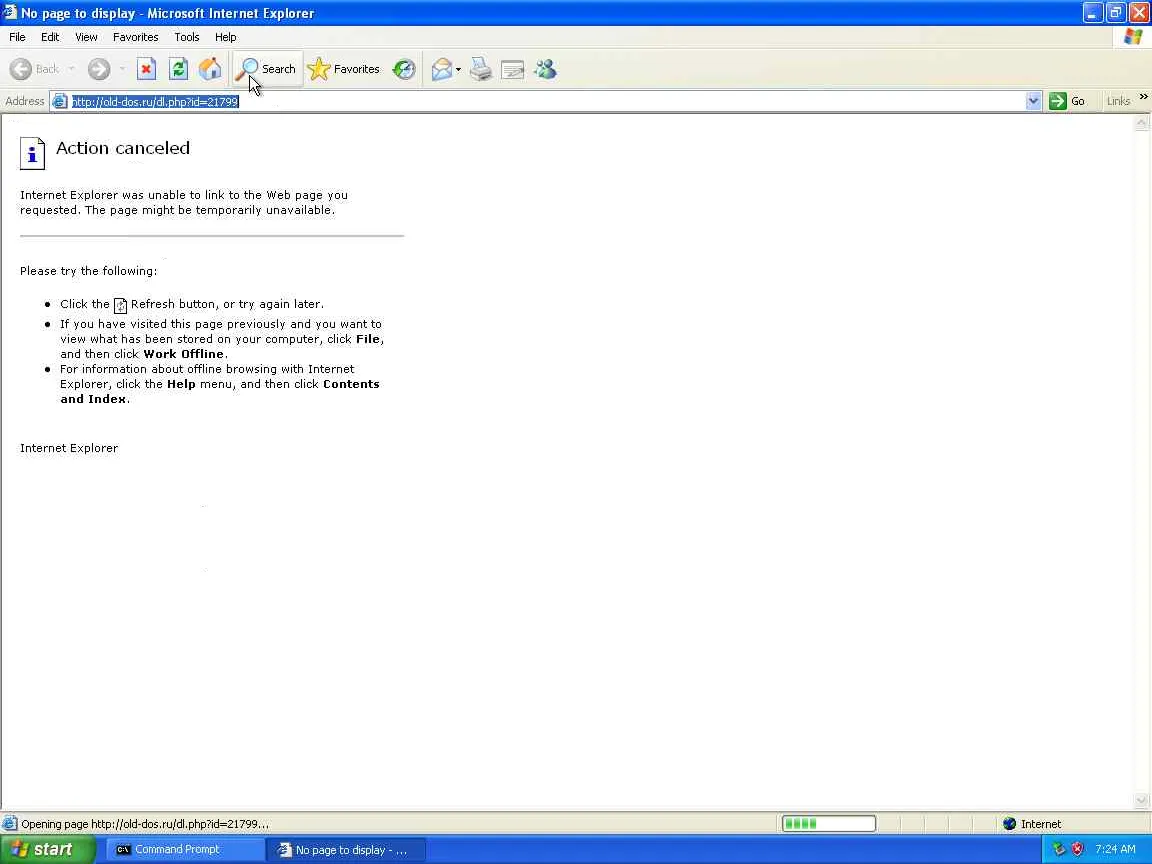Click the red shield security tray icon
Image resolution: width=1152 pixels, height=864 pixels.
coord(1078,849)
